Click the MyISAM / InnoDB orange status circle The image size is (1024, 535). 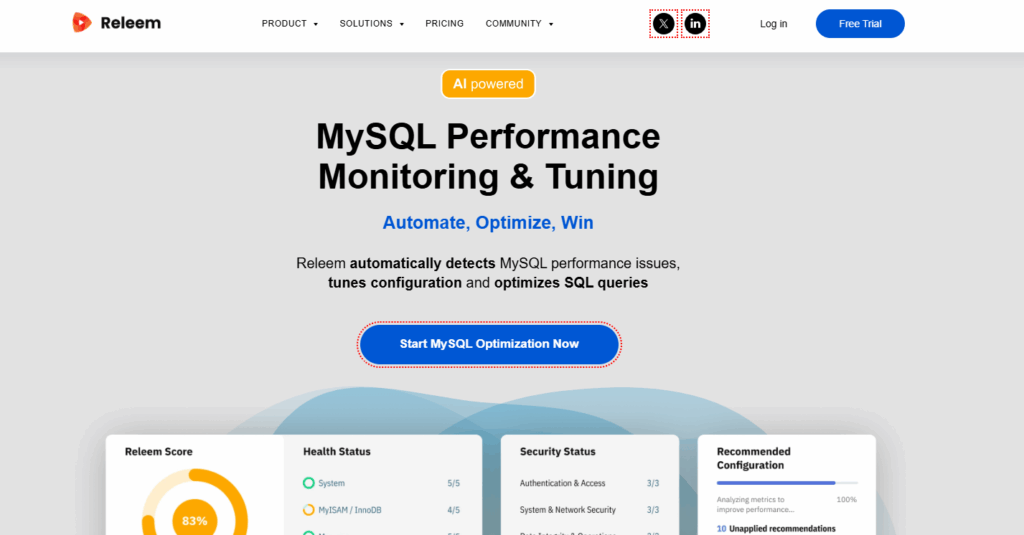coord(309,510)
